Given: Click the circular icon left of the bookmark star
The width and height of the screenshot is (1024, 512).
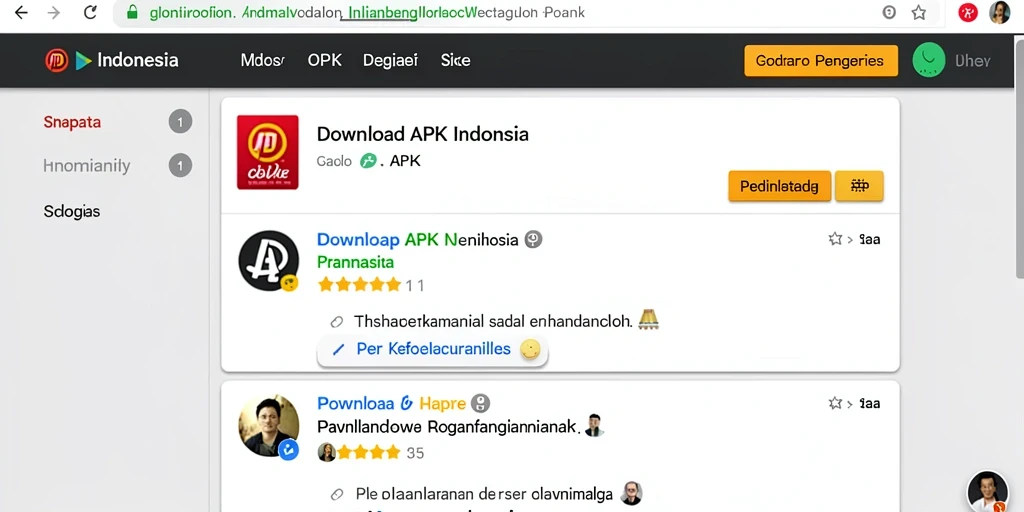Looking at the screenshot, I should (889, 12).
